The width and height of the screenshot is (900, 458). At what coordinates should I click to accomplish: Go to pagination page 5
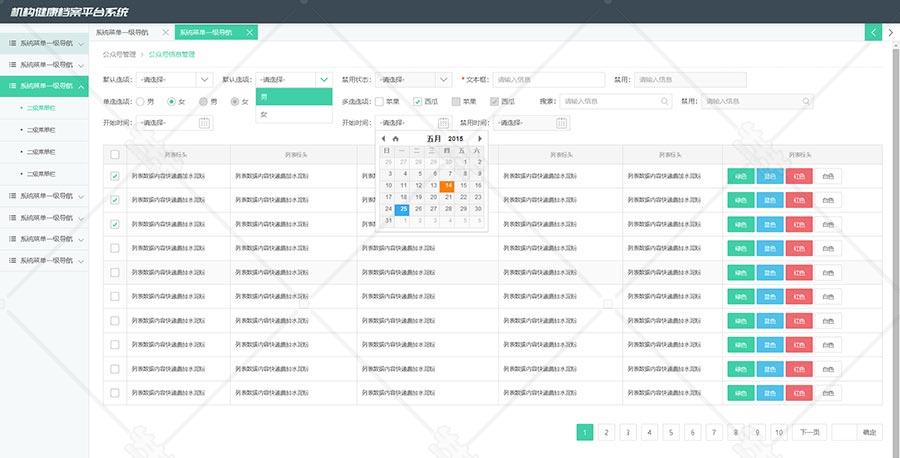(671, 433)
